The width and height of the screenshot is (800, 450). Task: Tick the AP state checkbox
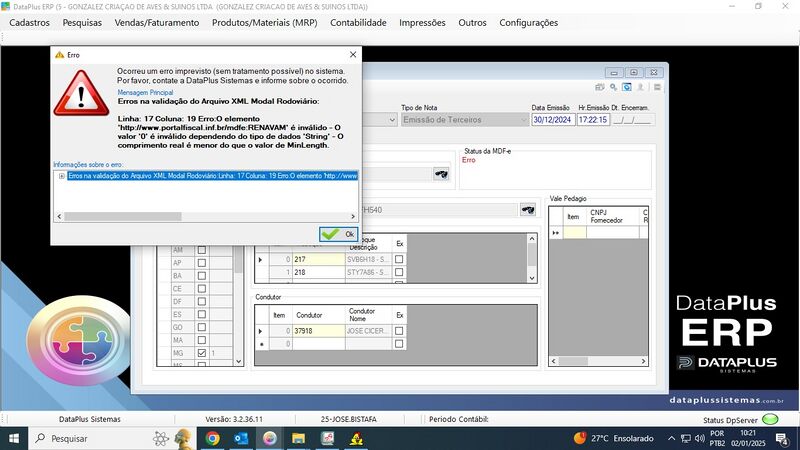pos(202,263)
